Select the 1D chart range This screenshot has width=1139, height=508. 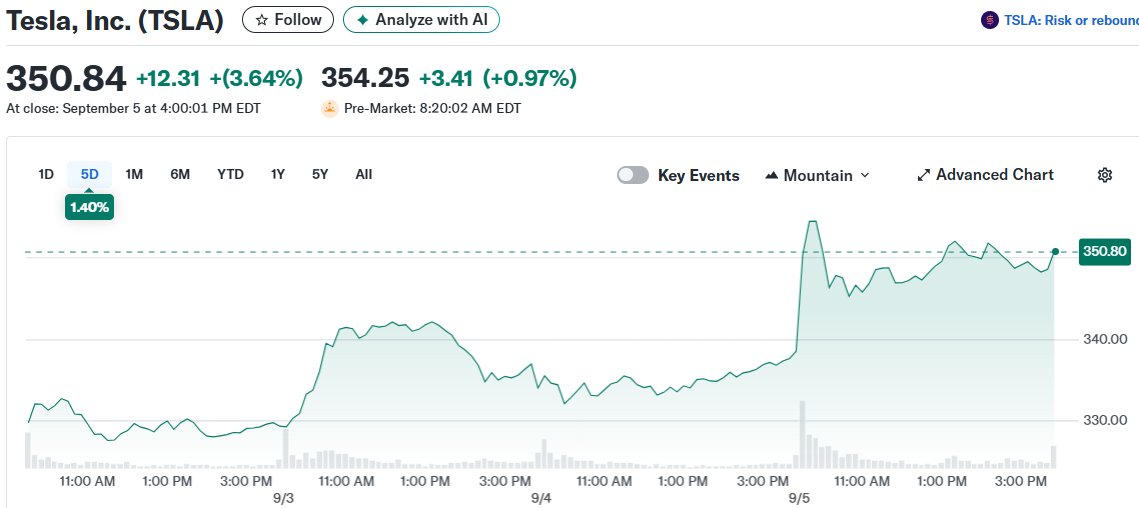point(46,174)
